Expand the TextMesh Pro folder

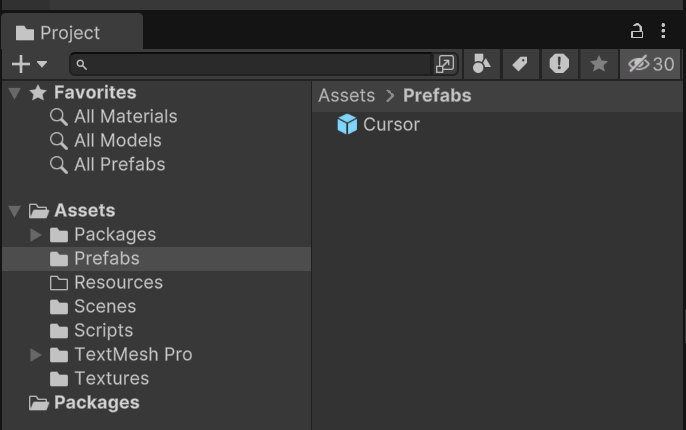[35, 355]
